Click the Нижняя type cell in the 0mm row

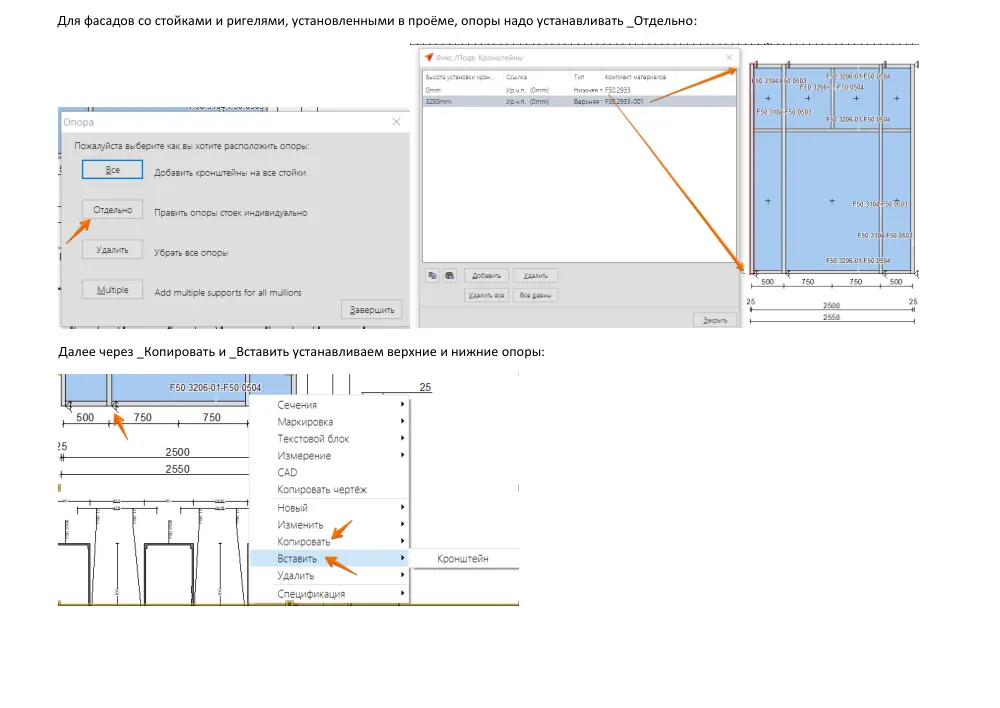pos(587,90)
